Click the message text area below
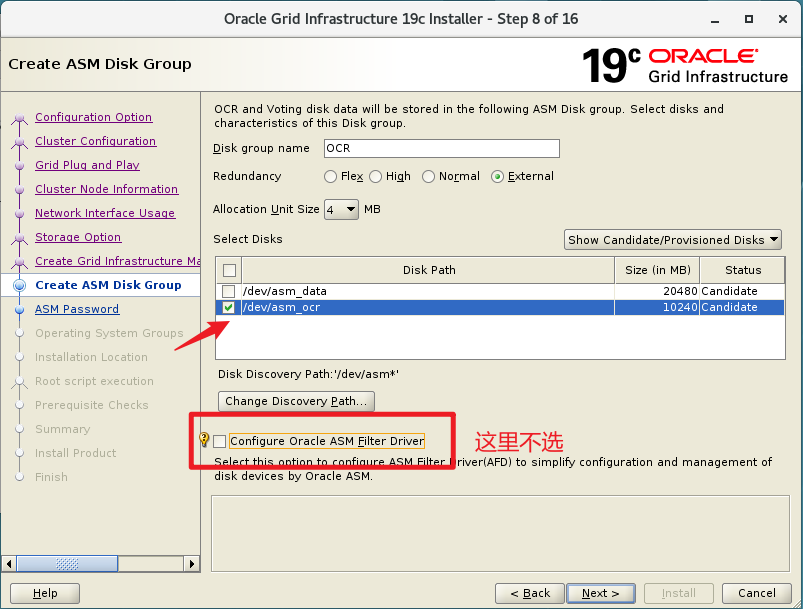The width and height of the screenshot is (803, 609). pos(500,533)
